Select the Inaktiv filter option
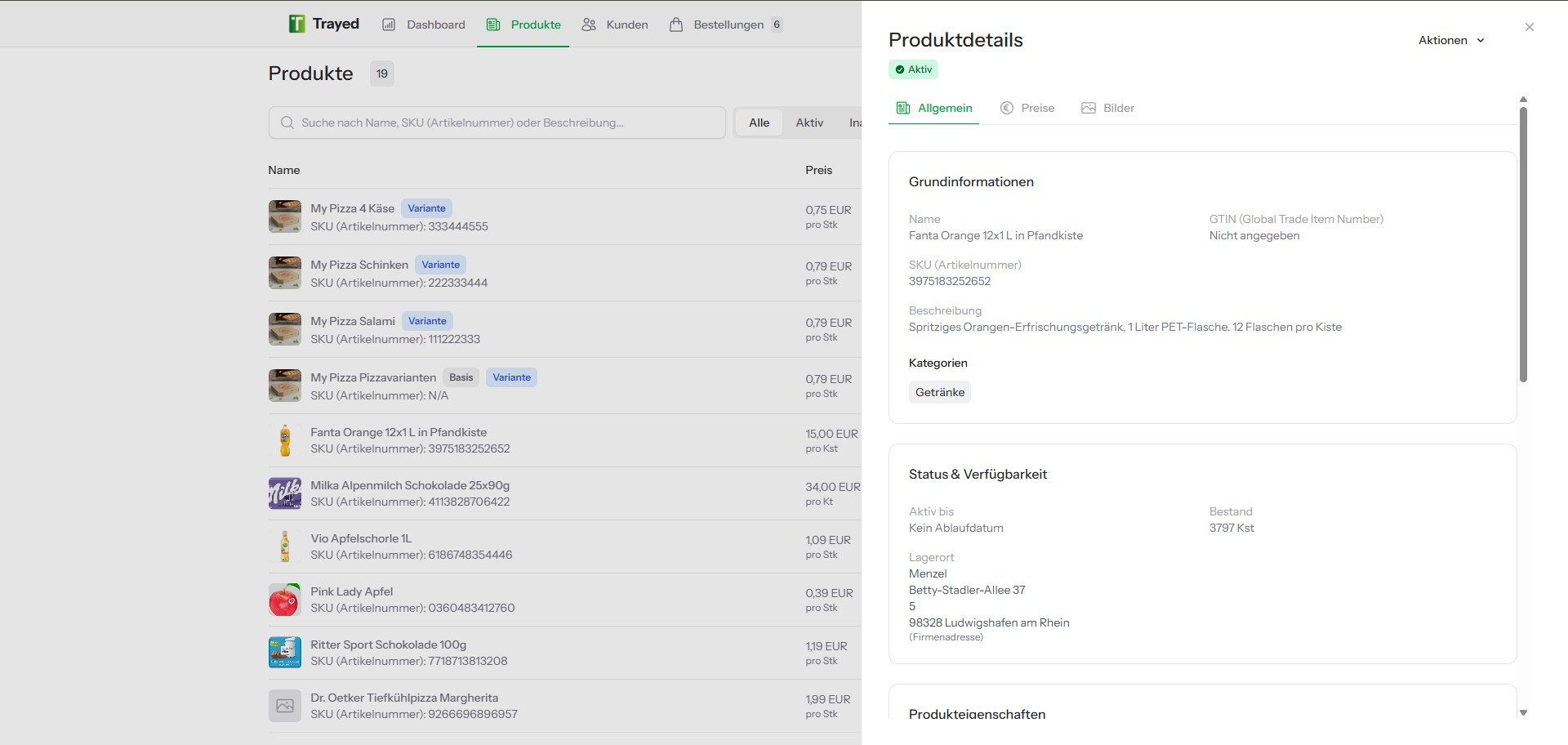Screen dimensions: 1568x745 857,123
